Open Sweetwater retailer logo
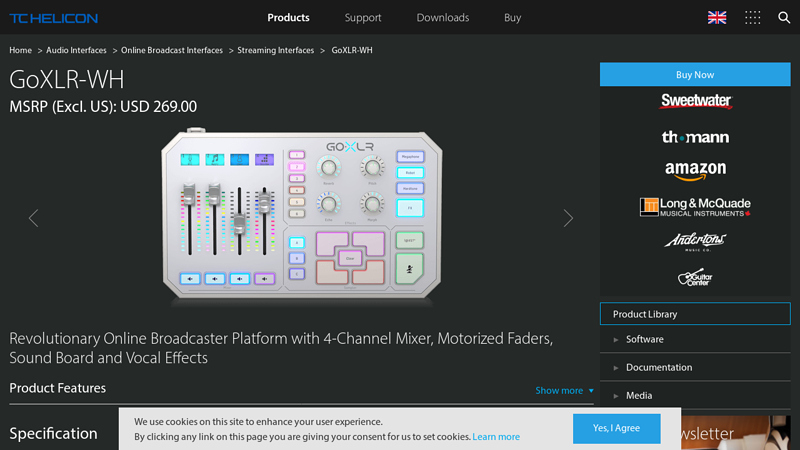The height and width of the screenshot is (450, 800). coord(696,101)
